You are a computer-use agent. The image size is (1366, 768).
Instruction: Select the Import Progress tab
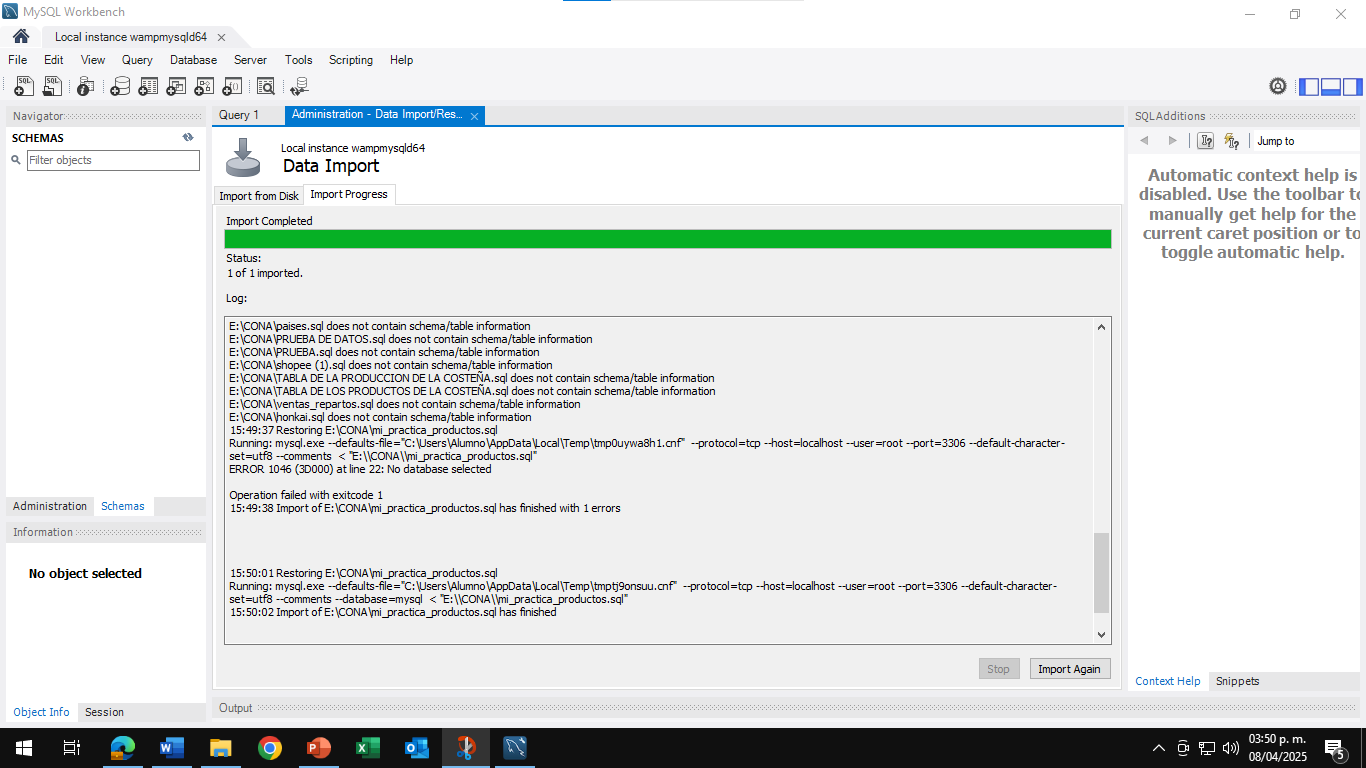click(349, 194)
